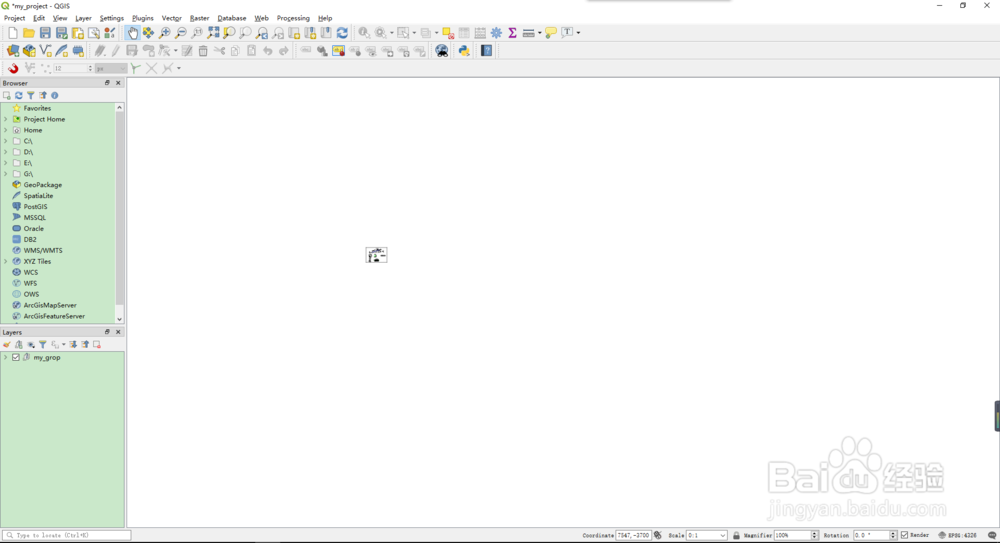Toggle extents display icon beside Coordinate field
This screenshot has height=543, width=1000.
pos(658,535)
